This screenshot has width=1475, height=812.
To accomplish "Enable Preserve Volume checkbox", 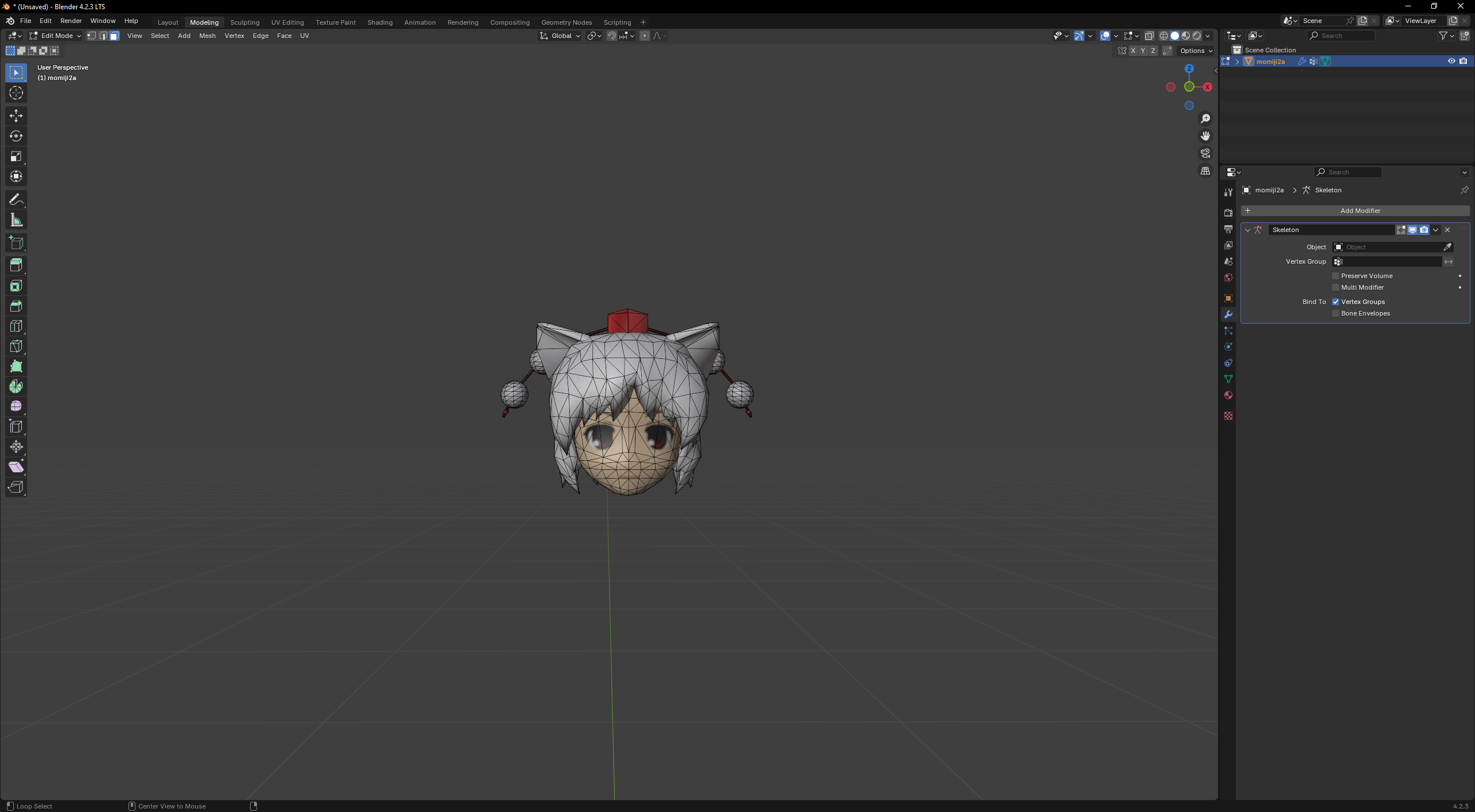I will [x=1336, y=276].
